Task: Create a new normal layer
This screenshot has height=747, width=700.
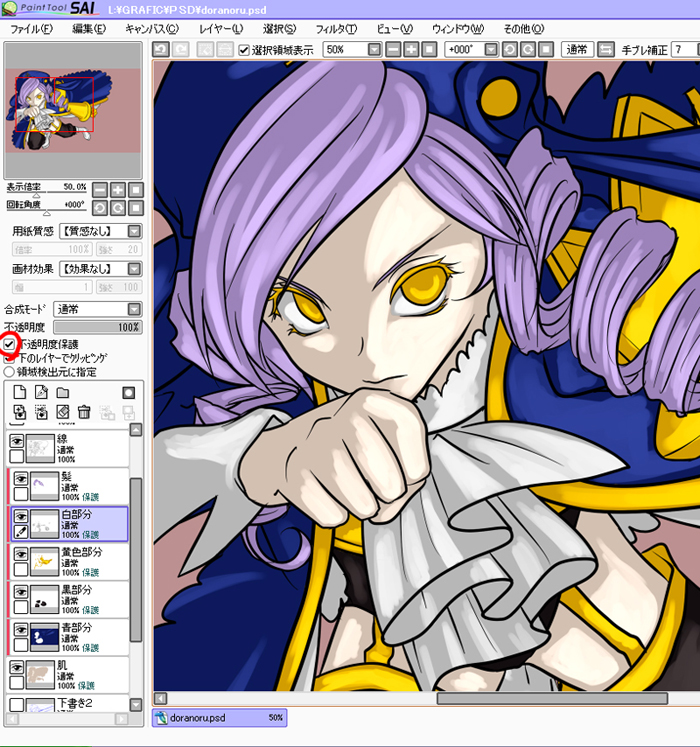Action: tap(20, 393)
